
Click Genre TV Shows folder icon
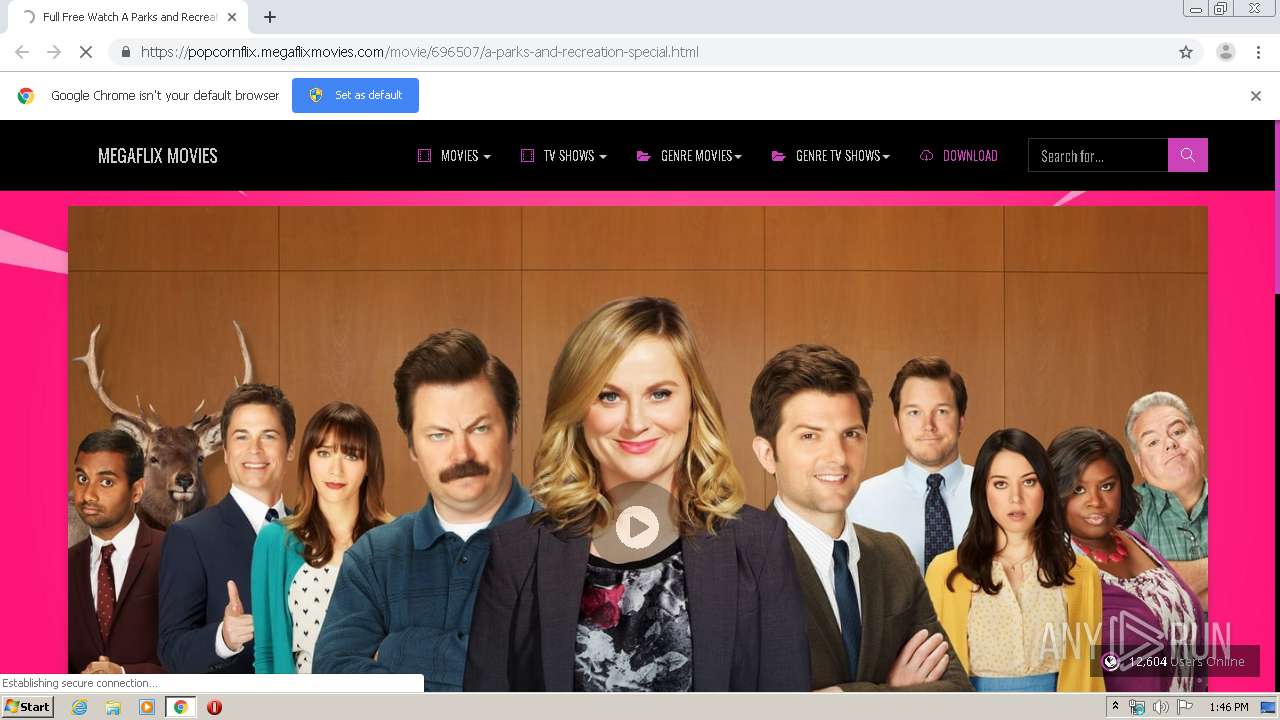click(x=778, y=155)
